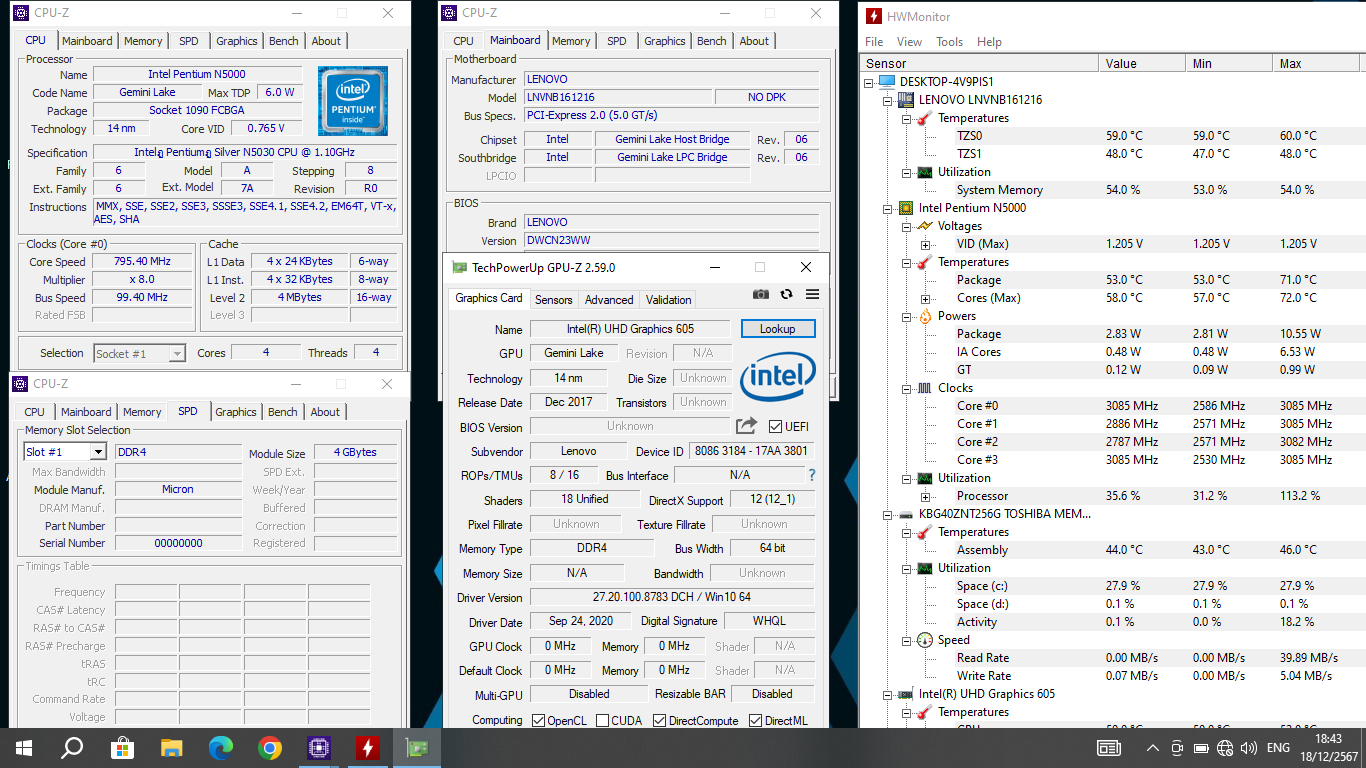Screen dimensions: 1366x768
Task: Open Bench tab in CPU-Z Mainboard window
Action: pos(712,41)
